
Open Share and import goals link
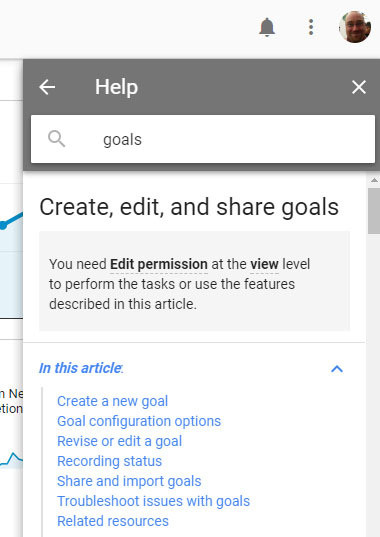click(x=129, y=481)
